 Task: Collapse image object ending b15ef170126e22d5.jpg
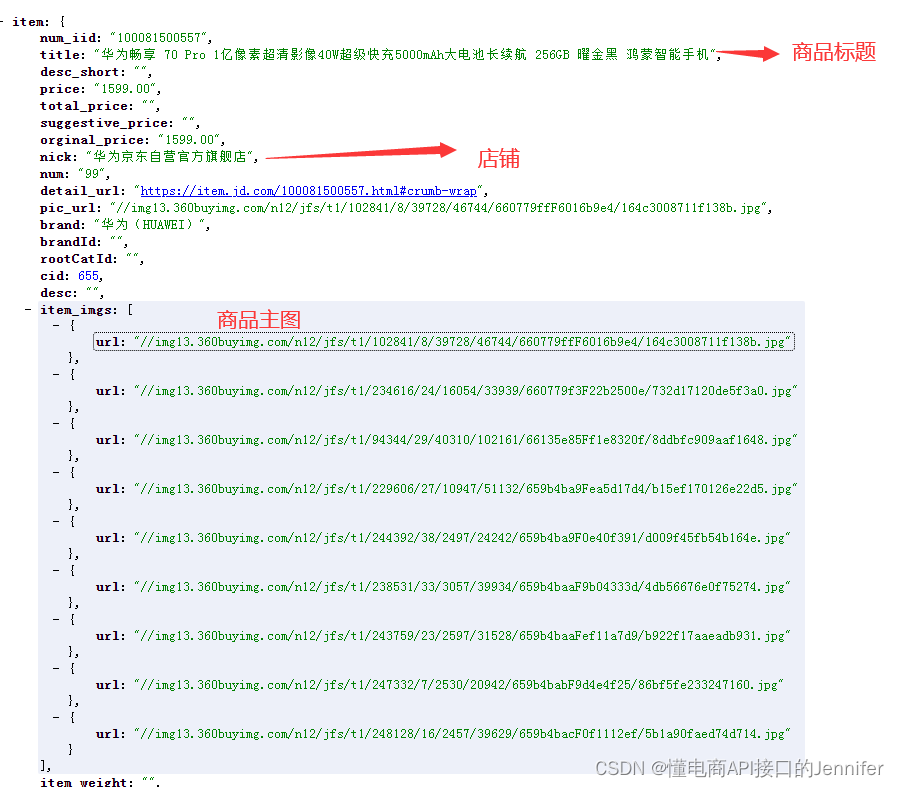click(56, 472)
